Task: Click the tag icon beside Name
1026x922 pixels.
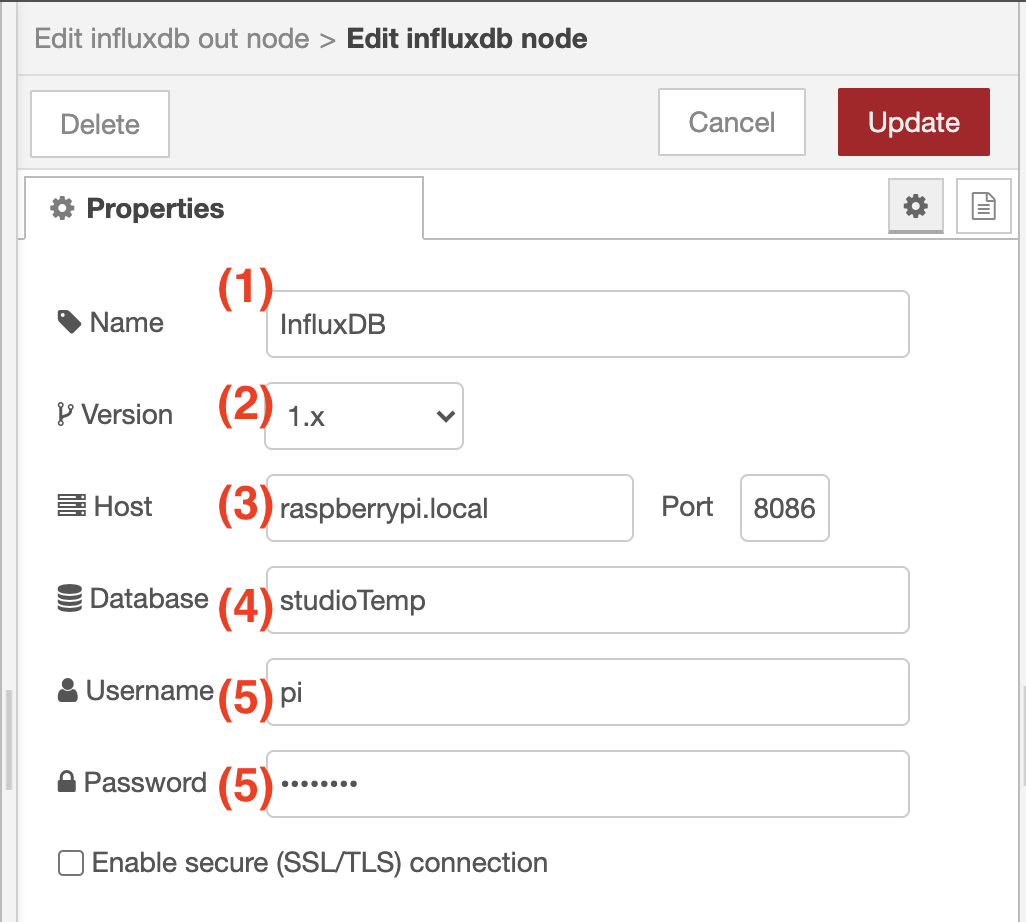Action: click(x=69, y=322)
